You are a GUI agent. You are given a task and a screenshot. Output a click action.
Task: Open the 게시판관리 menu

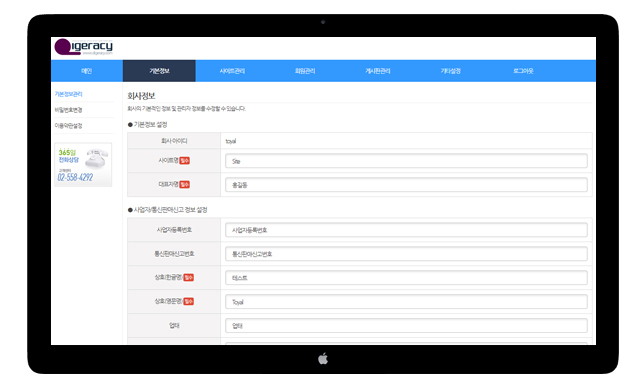(x=377, y=71)
